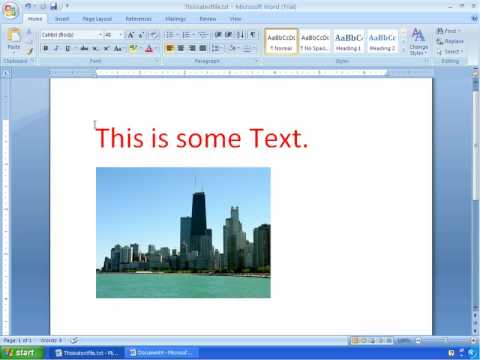Sort the selected text
This screenshot has width=480, height=360.
pos(240,35)
